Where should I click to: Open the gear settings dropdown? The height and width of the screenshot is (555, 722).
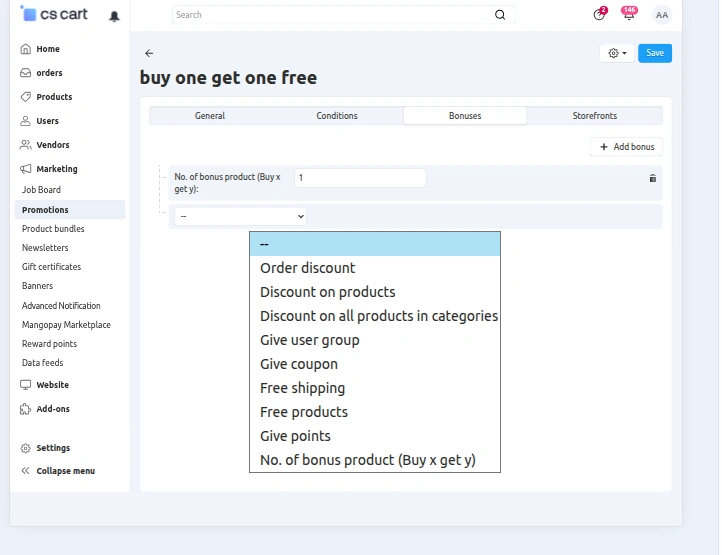coord(617,53)
